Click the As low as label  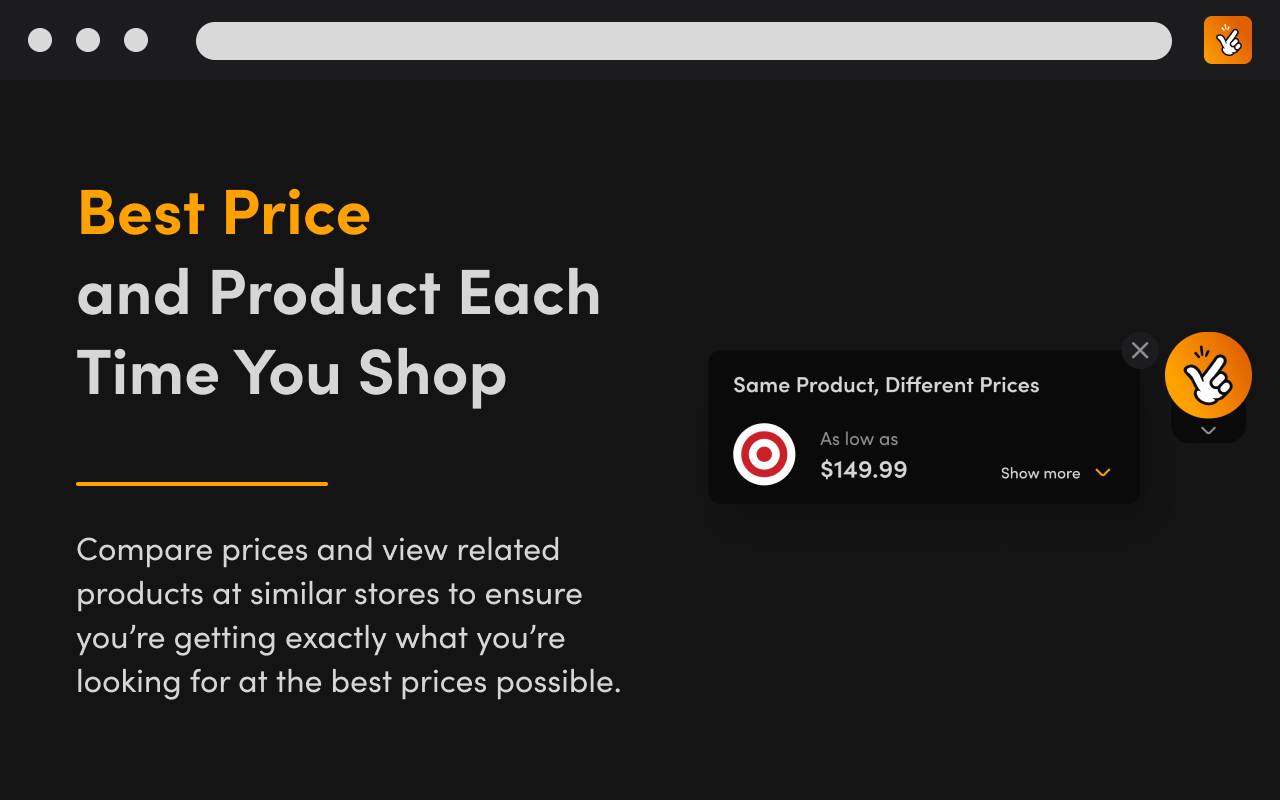click(x=858, y=439)
